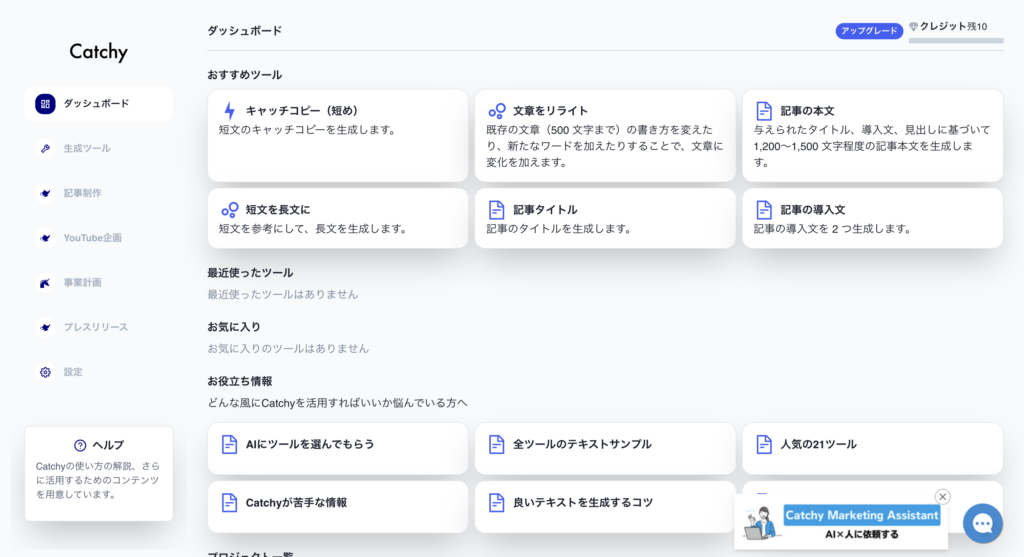Viewport: 1024px width, 557px height.
Task: Click the question mark icon beside ヘルプ
Action: click(80, 445)
